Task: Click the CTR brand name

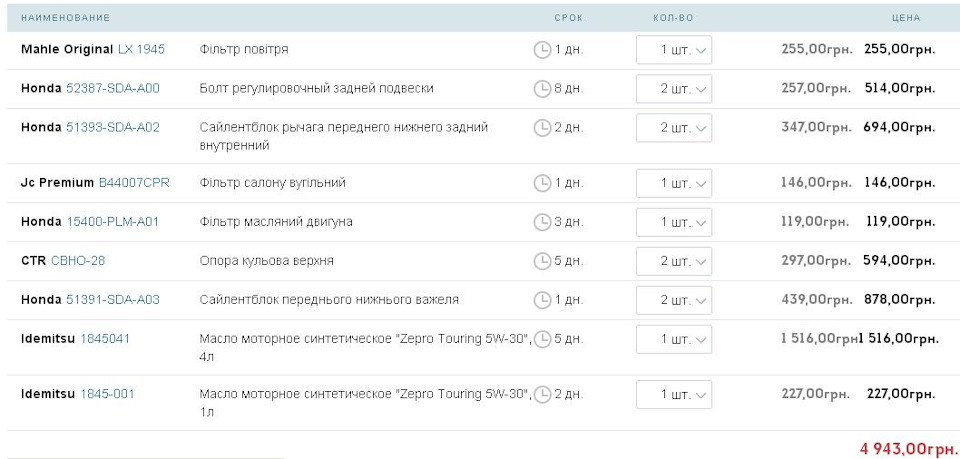Action: click(x=34, y=261)
